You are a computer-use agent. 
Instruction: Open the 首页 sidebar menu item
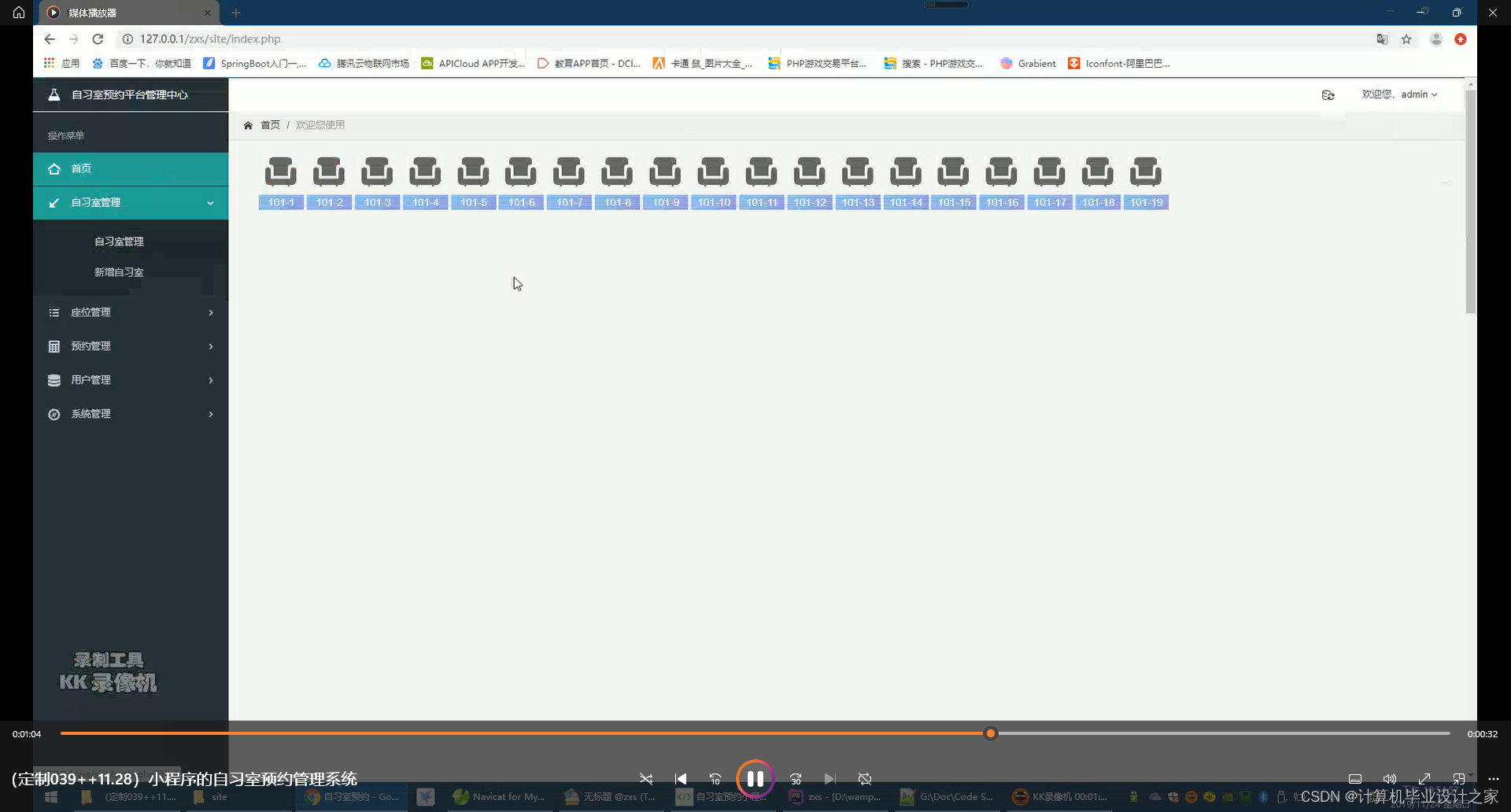click(x=131, y=168)
